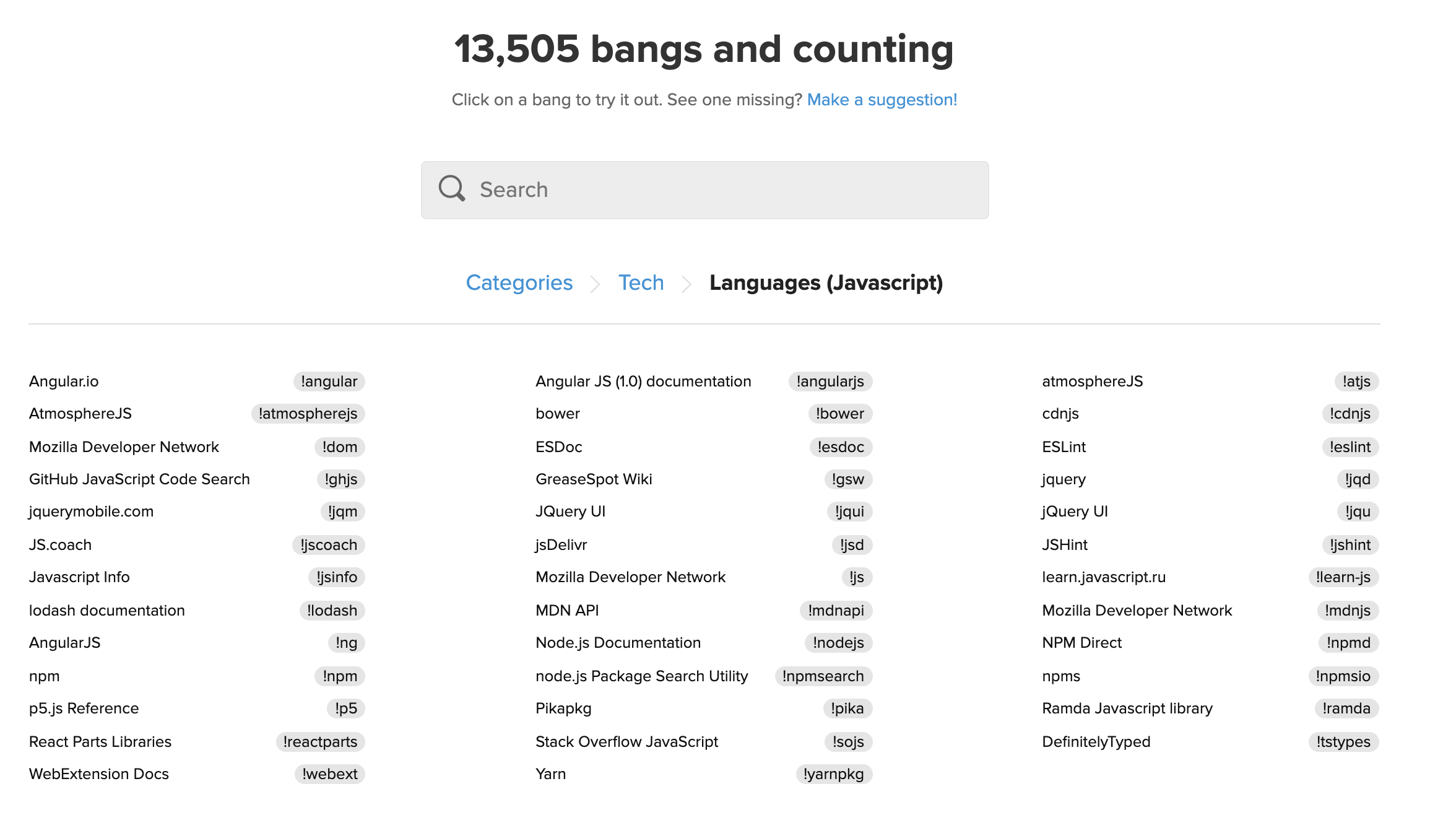1456x815 pixels.
Task: Click the !npmsearch bang
Action: (823, 676)
